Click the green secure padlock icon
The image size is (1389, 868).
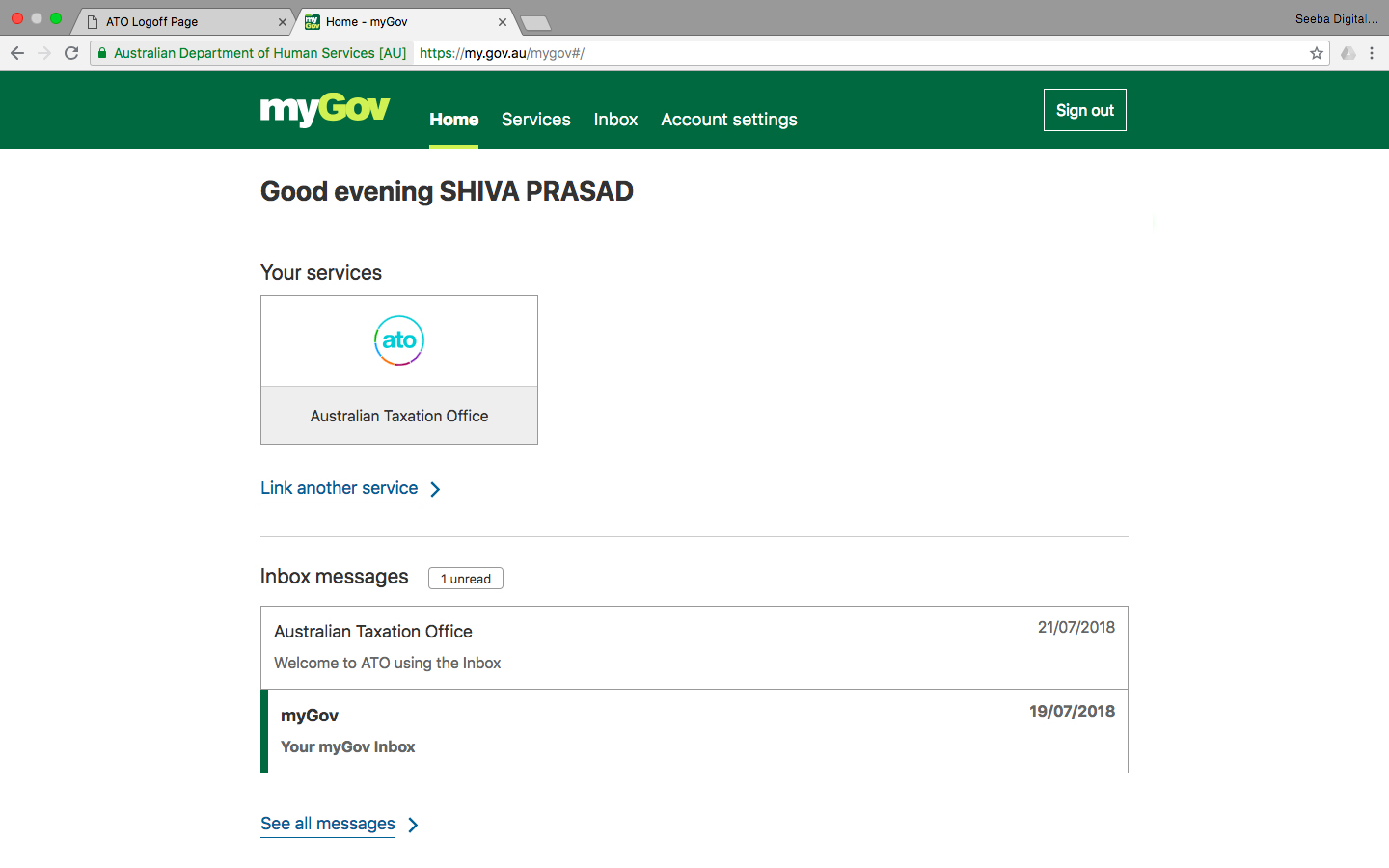[102, 53]
